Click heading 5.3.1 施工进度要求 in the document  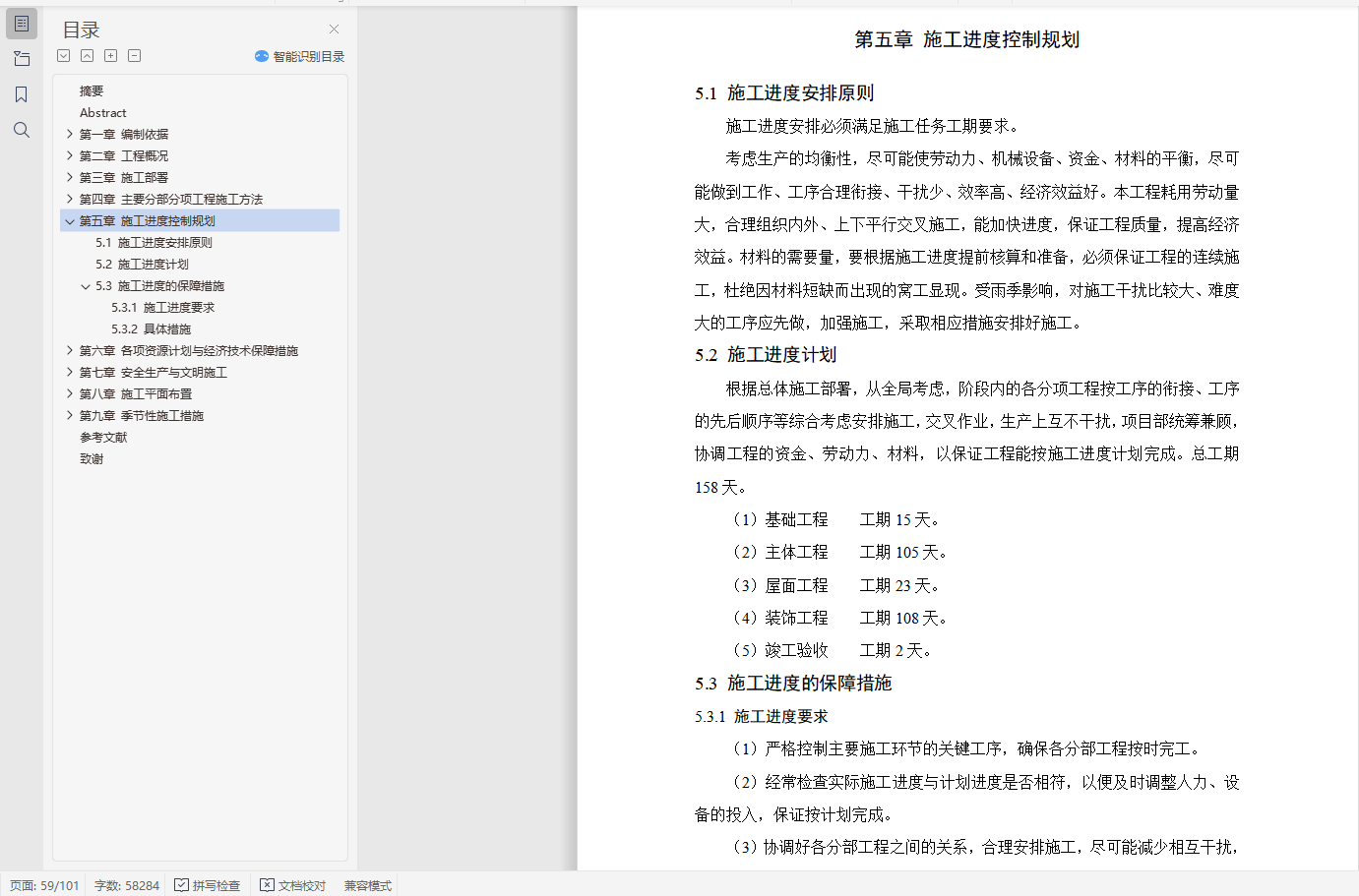coord(762,716)
